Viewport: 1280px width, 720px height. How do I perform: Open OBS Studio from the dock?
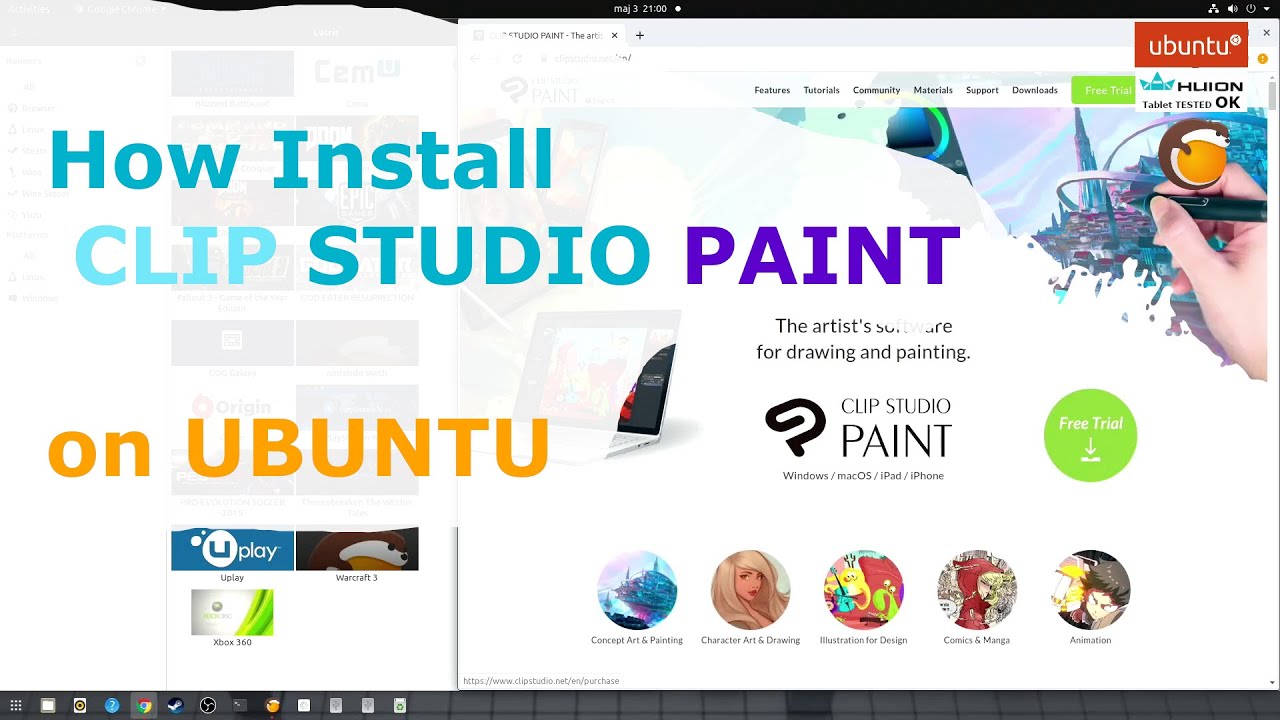point(208,706)
